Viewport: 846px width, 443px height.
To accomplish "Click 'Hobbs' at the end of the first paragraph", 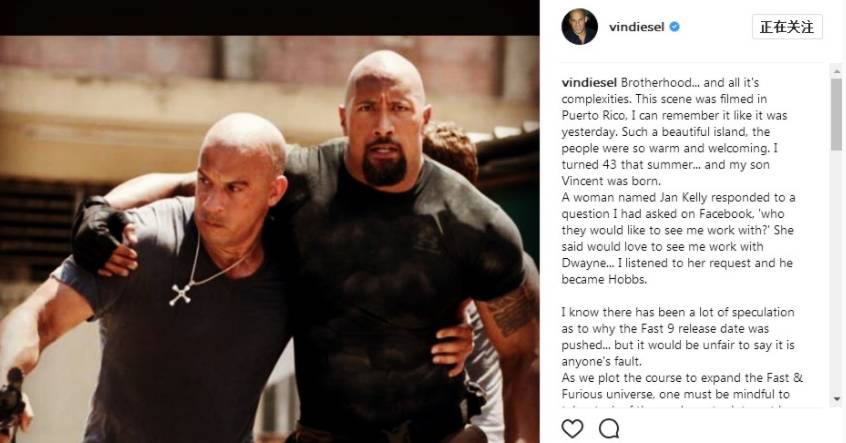I will [627, 280].
